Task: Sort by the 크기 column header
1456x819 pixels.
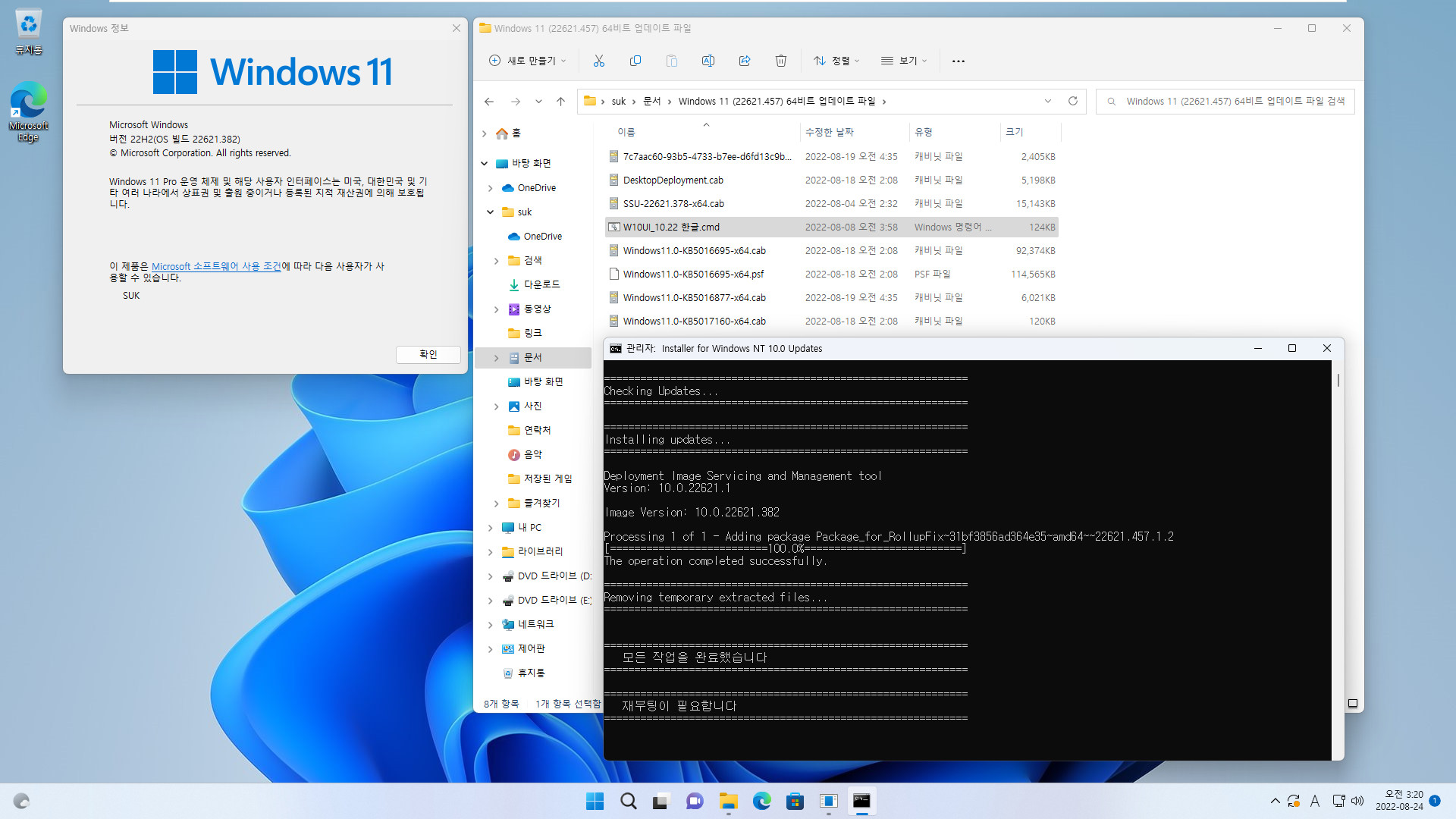Action: pyautogui.click(x=1015, y=132)
